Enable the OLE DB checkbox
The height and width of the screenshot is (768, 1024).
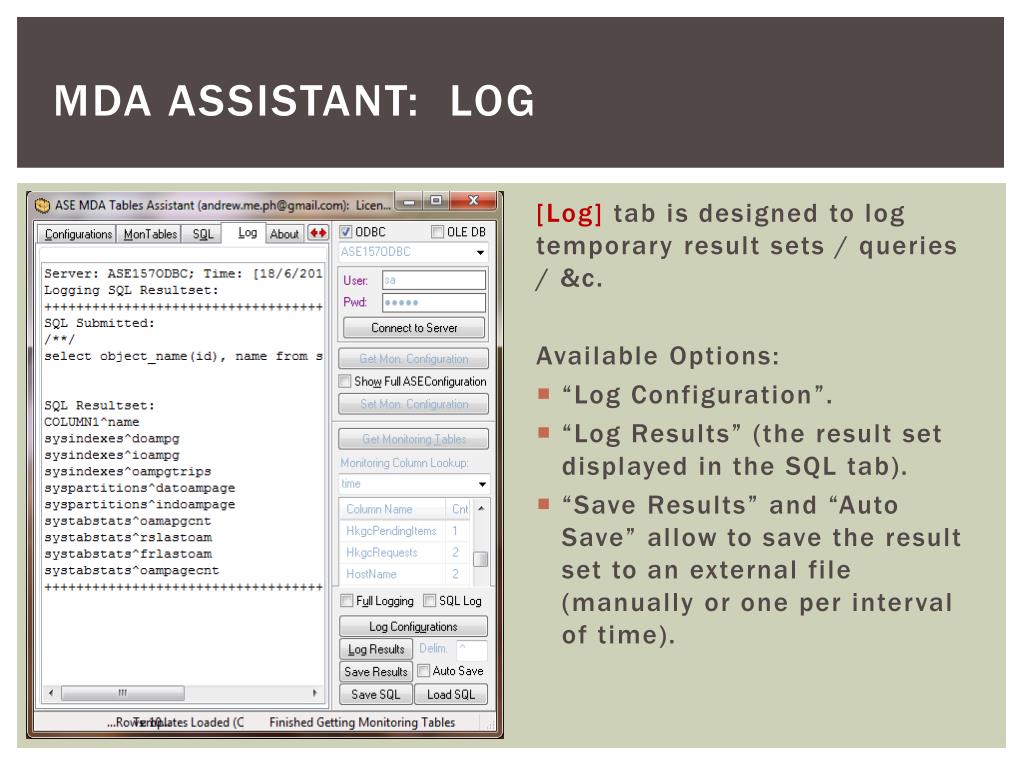coord(438,231)
